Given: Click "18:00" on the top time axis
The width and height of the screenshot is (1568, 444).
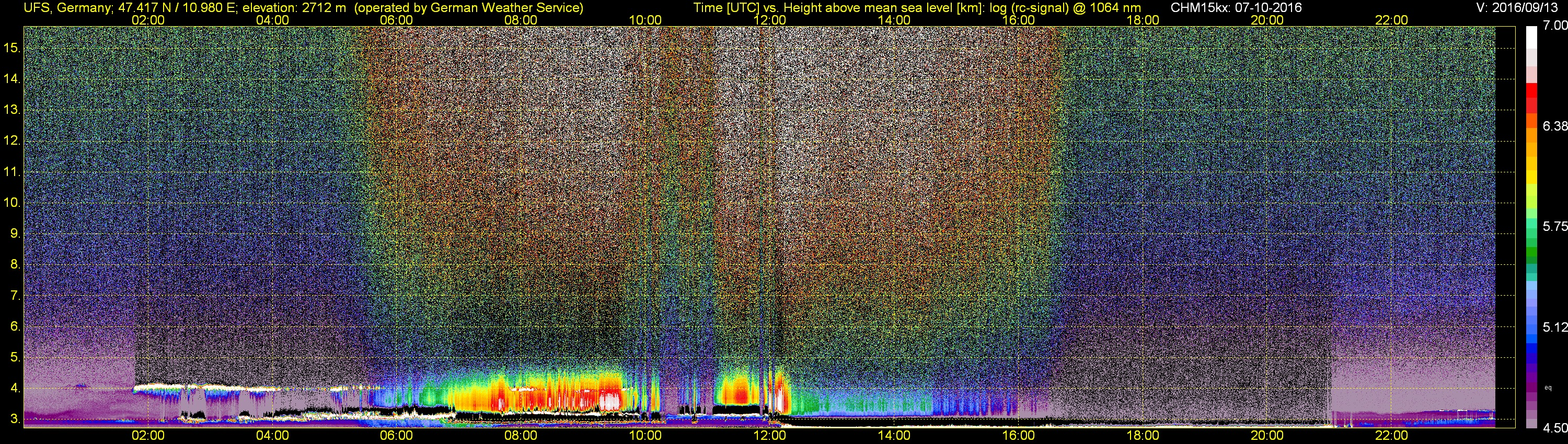Looking at the screenshot, I should tap(1143, 20).
